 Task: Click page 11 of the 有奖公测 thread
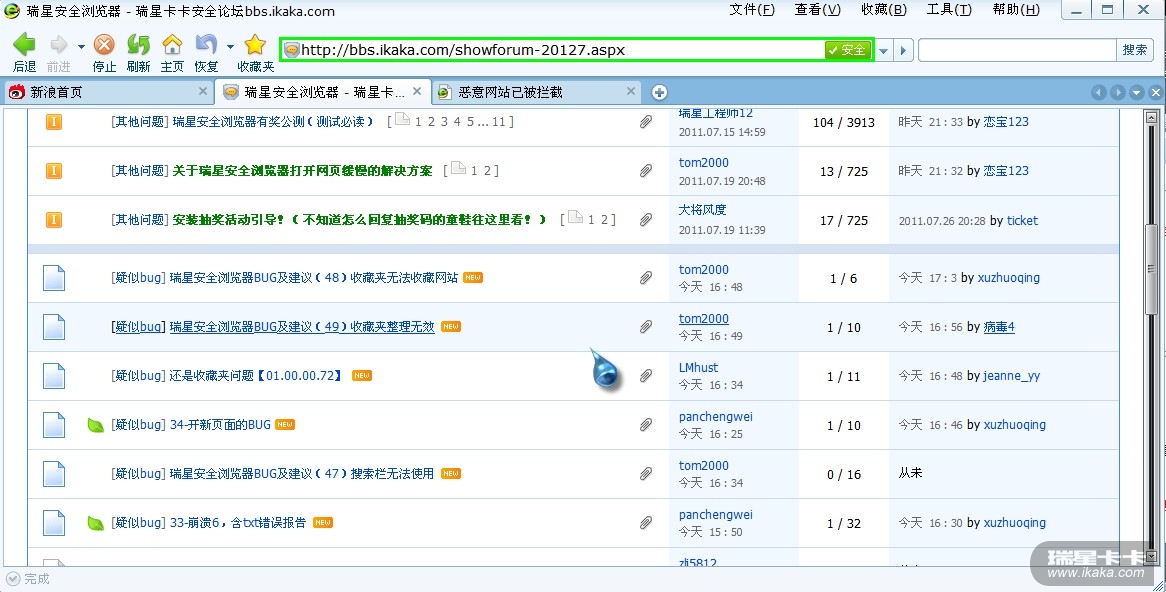point(498,121)
